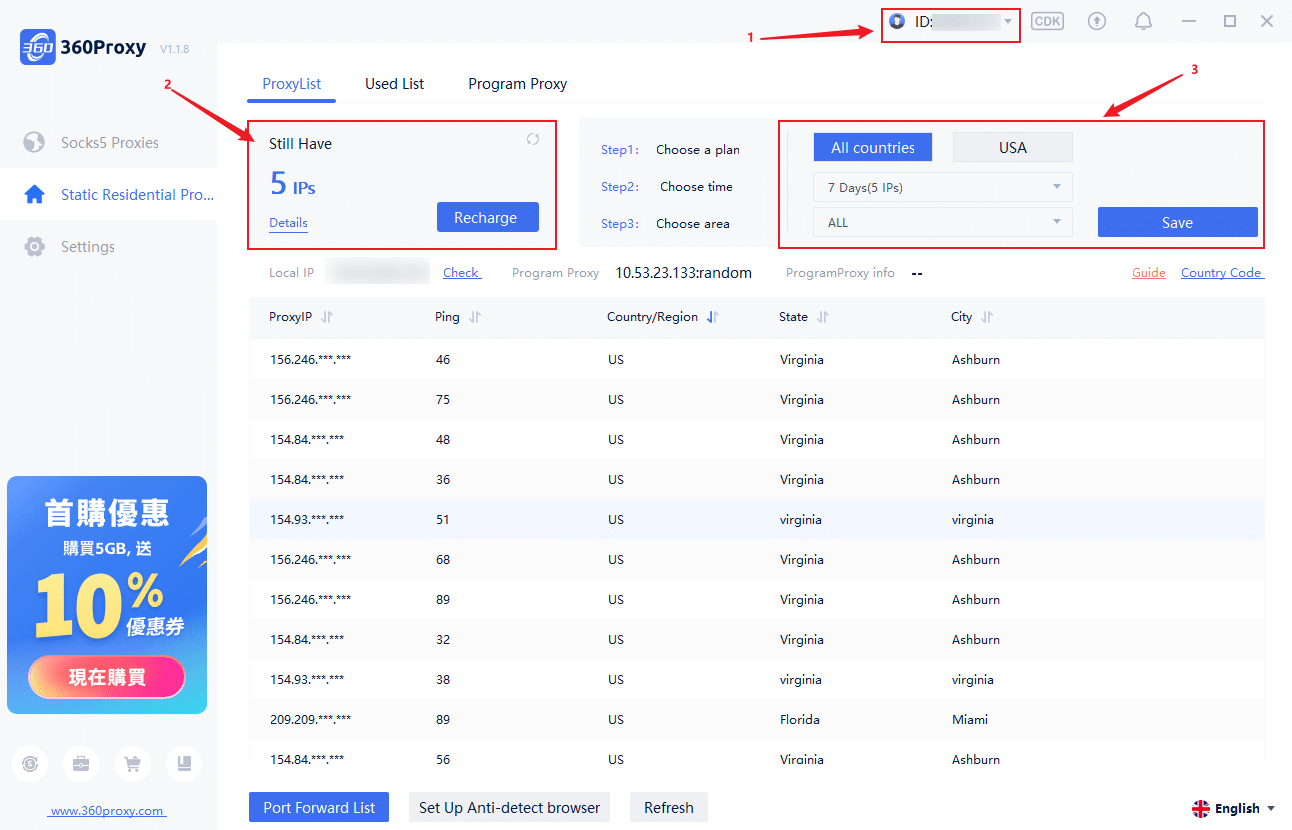This screenshot has width=1292, height=830.
Task: Switch to the Used List tab
Action: click(x=394, y=84)
